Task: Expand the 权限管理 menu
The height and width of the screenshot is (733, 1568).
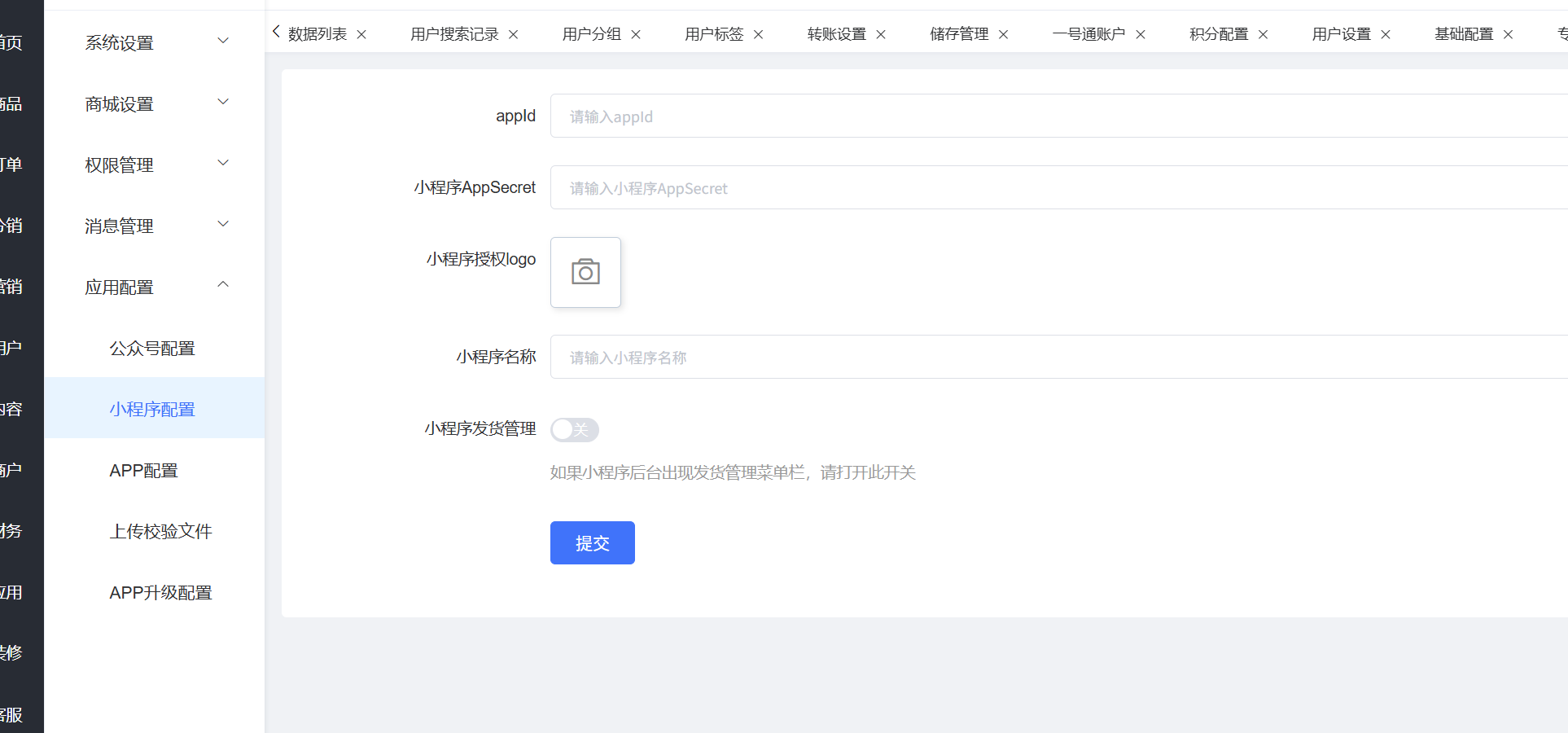Action: tap(155, 165)
